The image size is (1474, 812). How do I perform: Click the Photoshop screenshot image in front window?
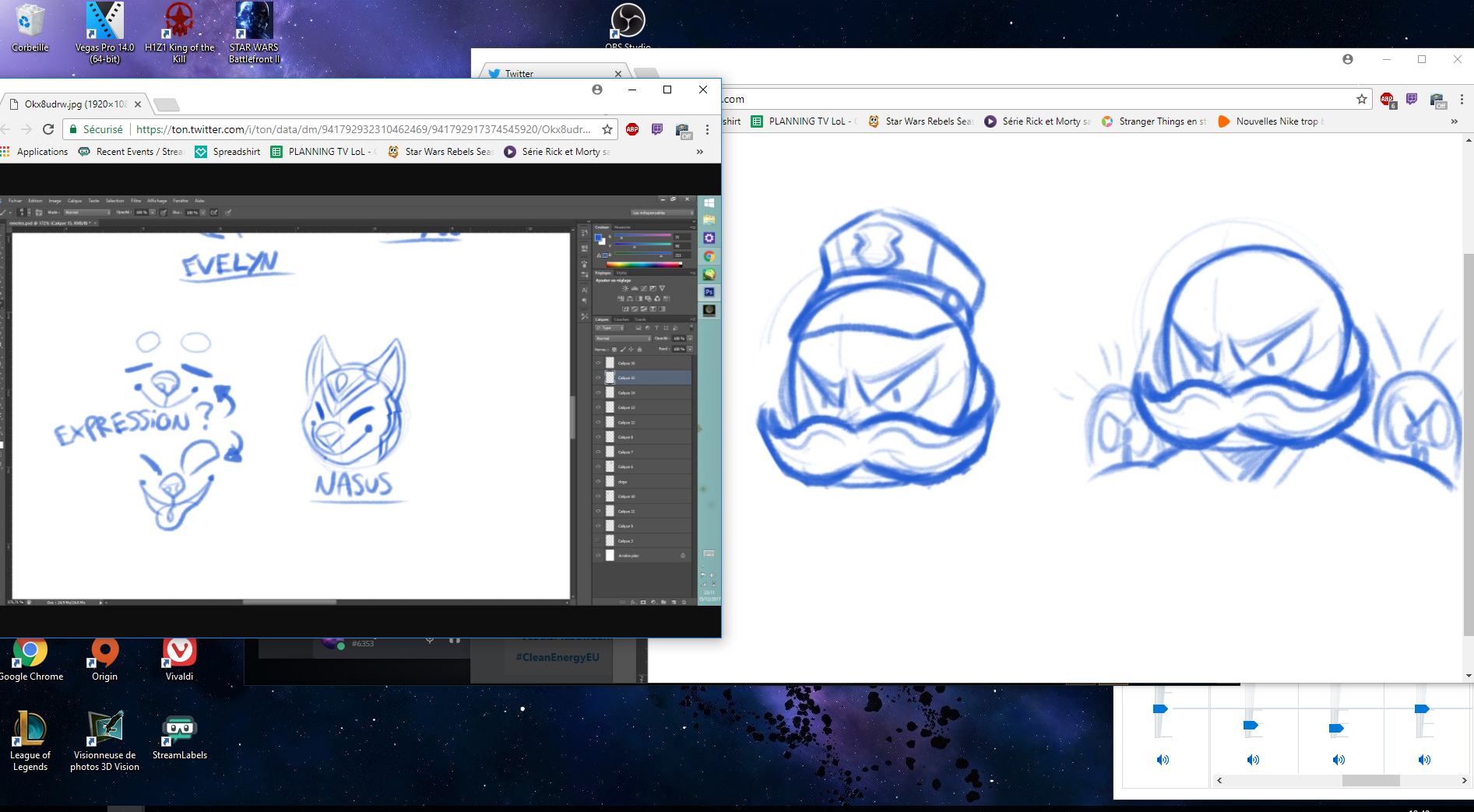click(360, 400)
